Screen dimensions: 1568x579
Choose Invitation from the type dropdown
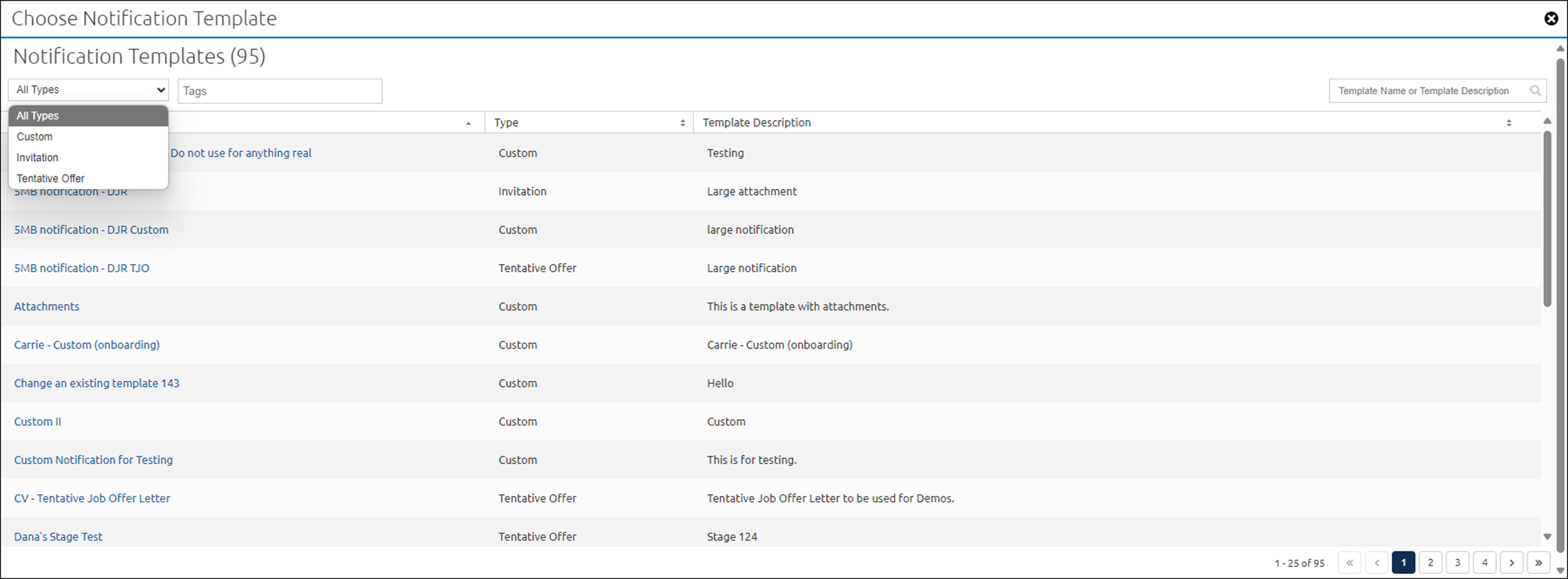(88, 157)
